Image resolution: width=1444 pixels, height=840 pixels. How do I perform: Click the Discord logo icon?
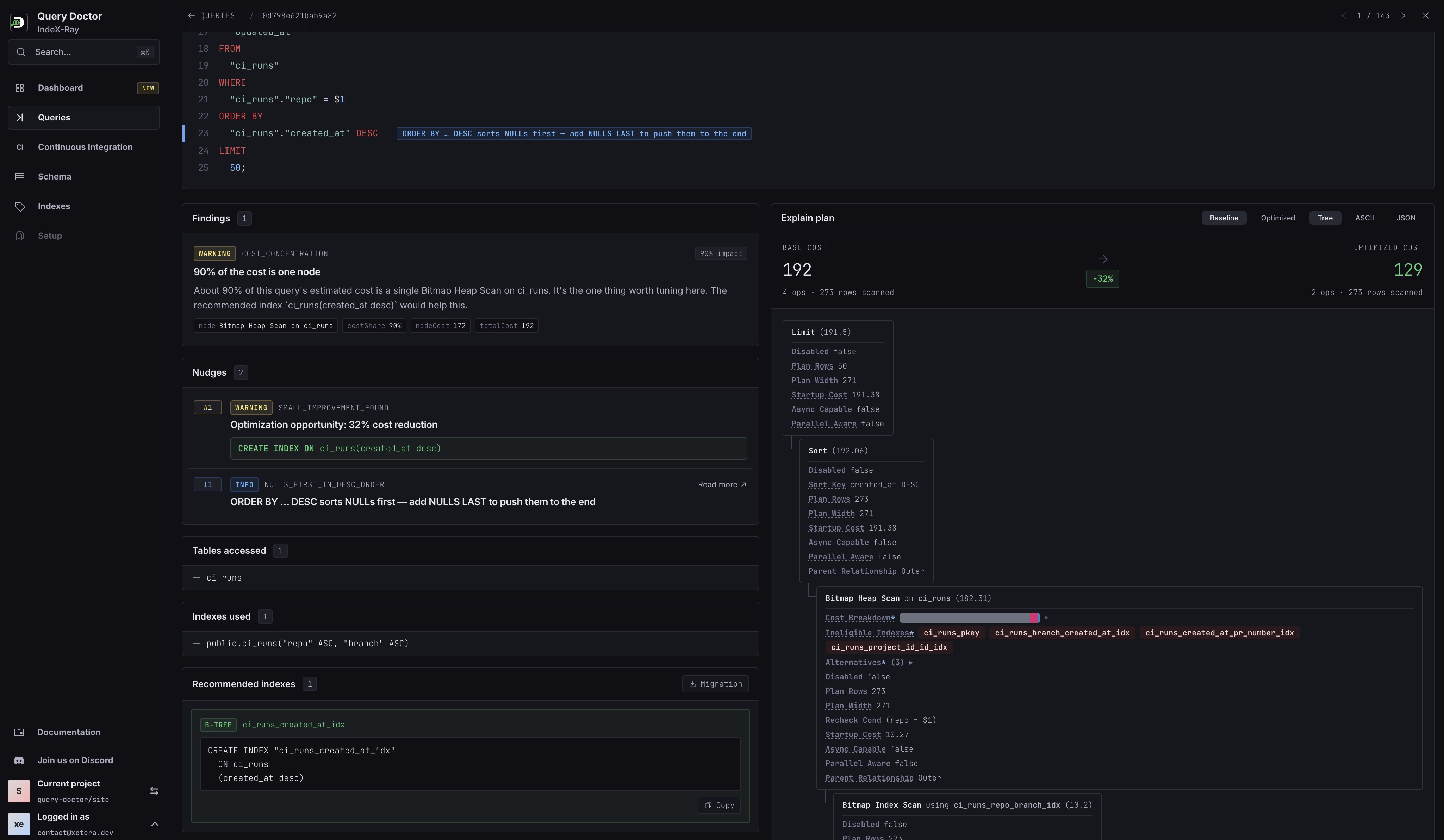pos(19,760)
